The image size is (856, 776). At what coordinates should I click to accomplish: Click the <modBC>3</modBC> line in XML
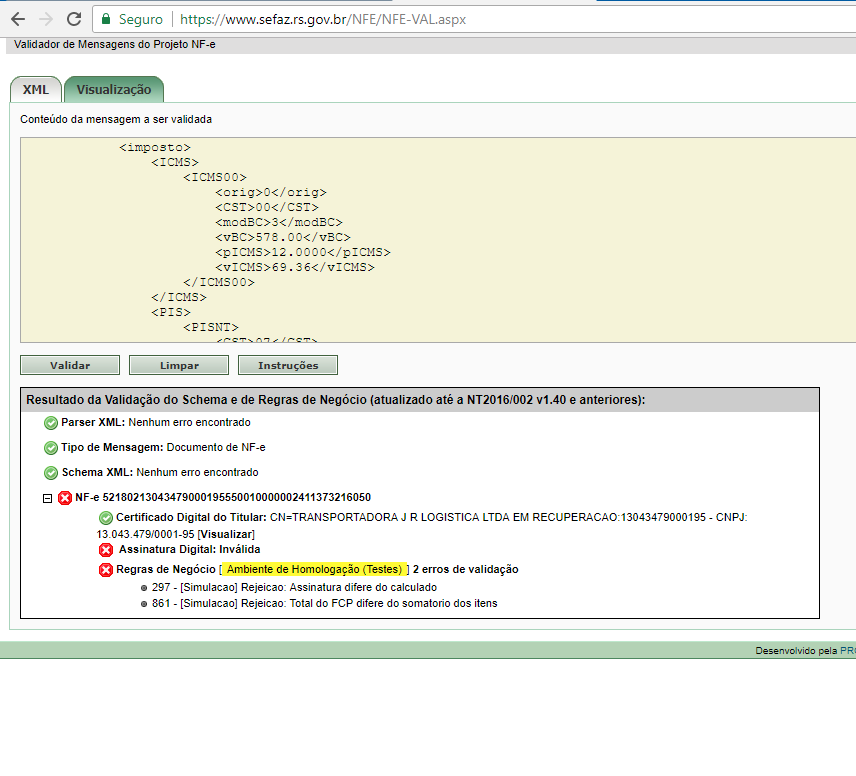tap(278, 222)
